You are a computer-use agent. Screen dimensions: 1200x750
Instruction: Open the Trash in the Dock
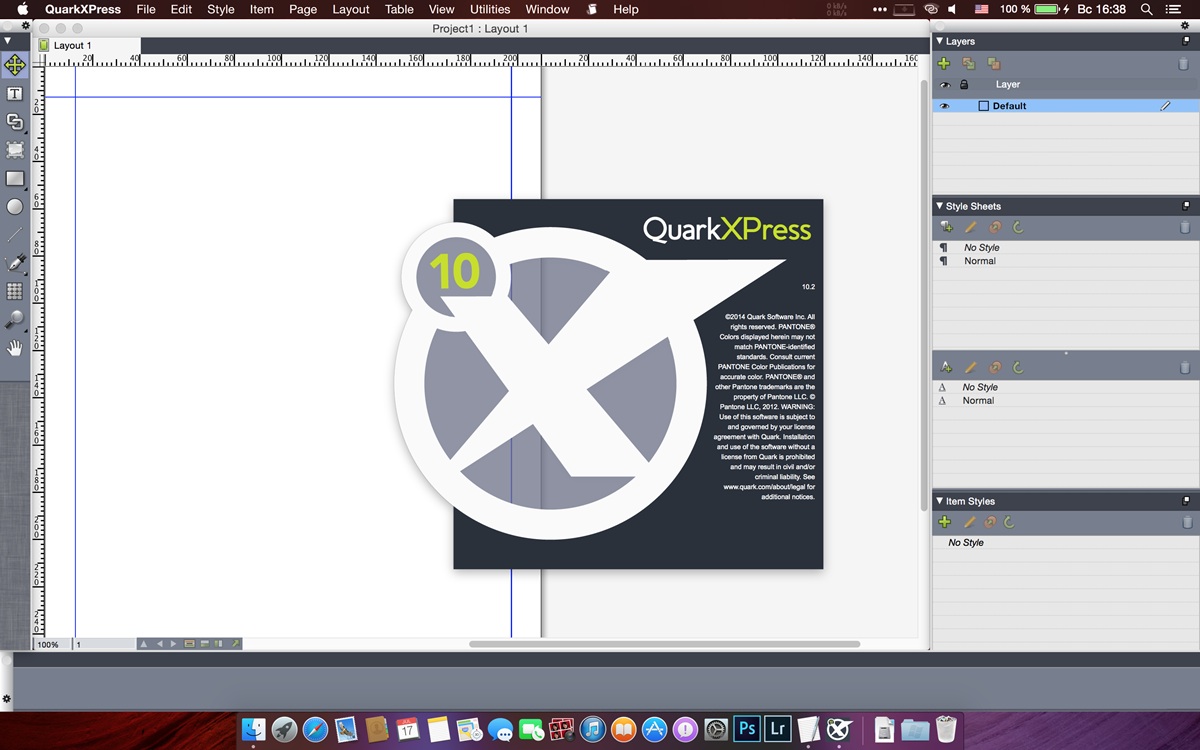pos(946,729)
